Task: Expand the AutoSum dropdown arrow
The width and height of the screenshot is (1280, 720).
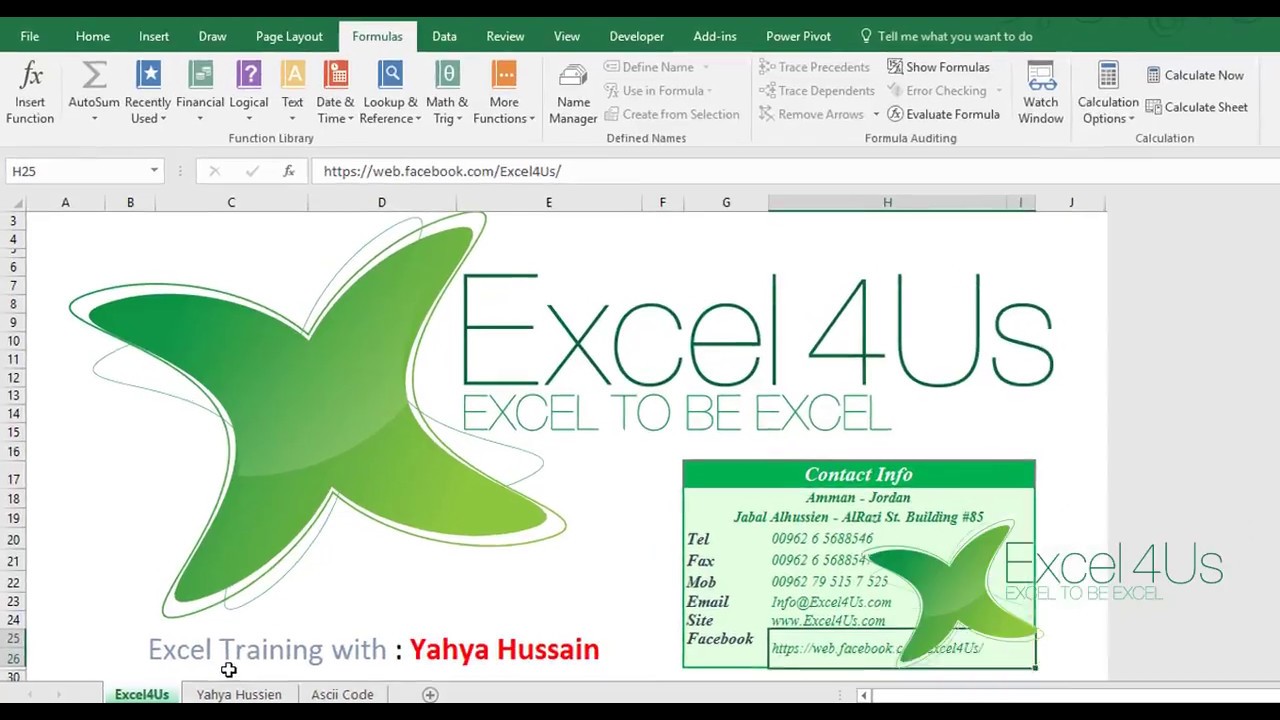Action: (94, 119)
